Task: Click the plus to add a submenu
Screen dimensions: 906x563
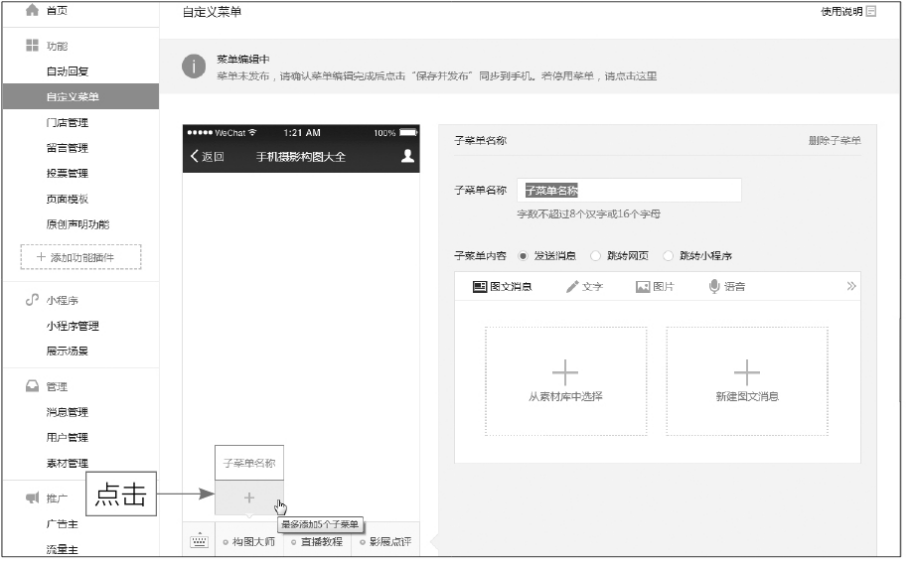Action: (249, 497)
